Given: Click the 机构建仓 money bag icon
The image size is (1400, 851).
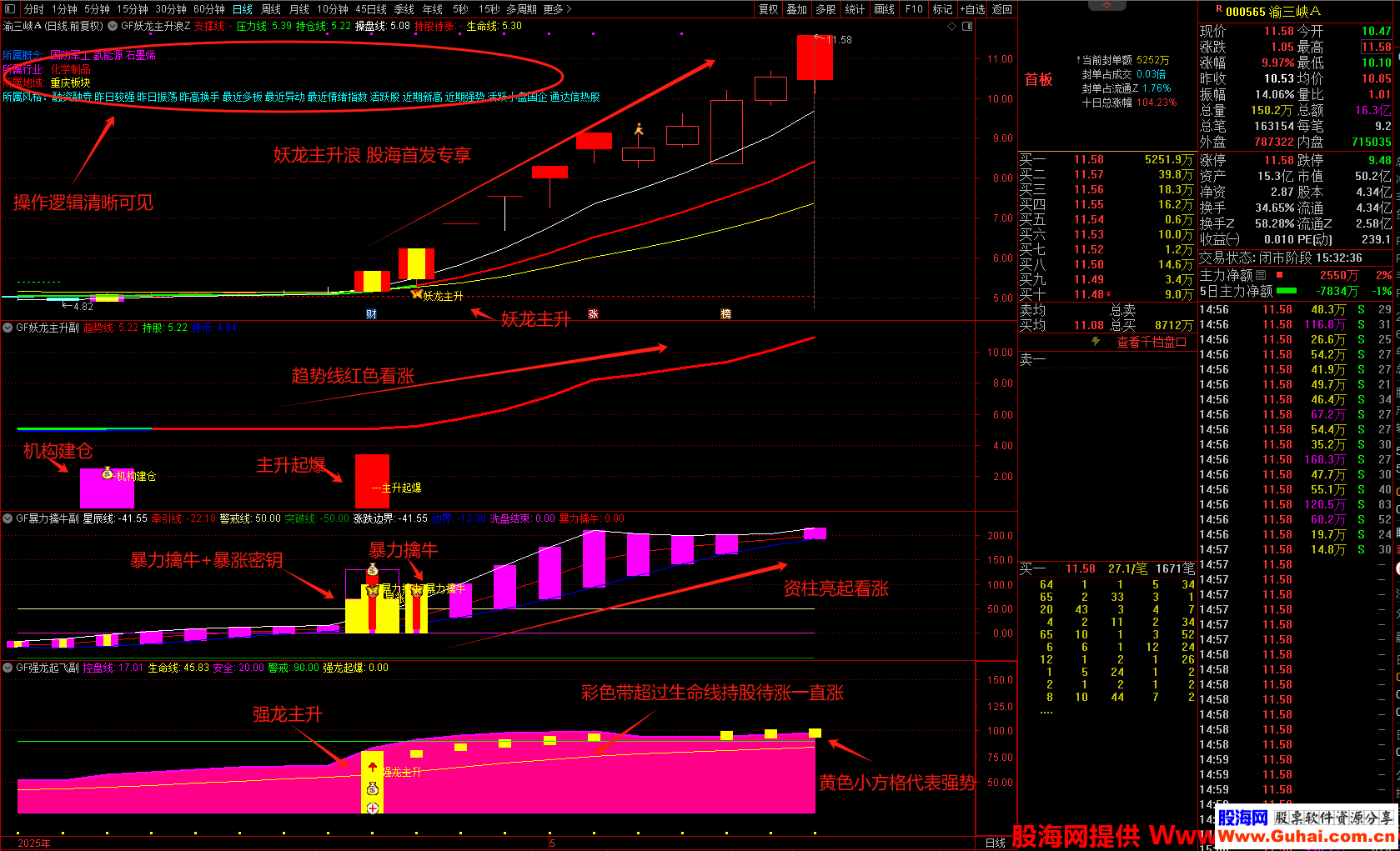Looking at the screenshot, I should [x=108, y=473].
